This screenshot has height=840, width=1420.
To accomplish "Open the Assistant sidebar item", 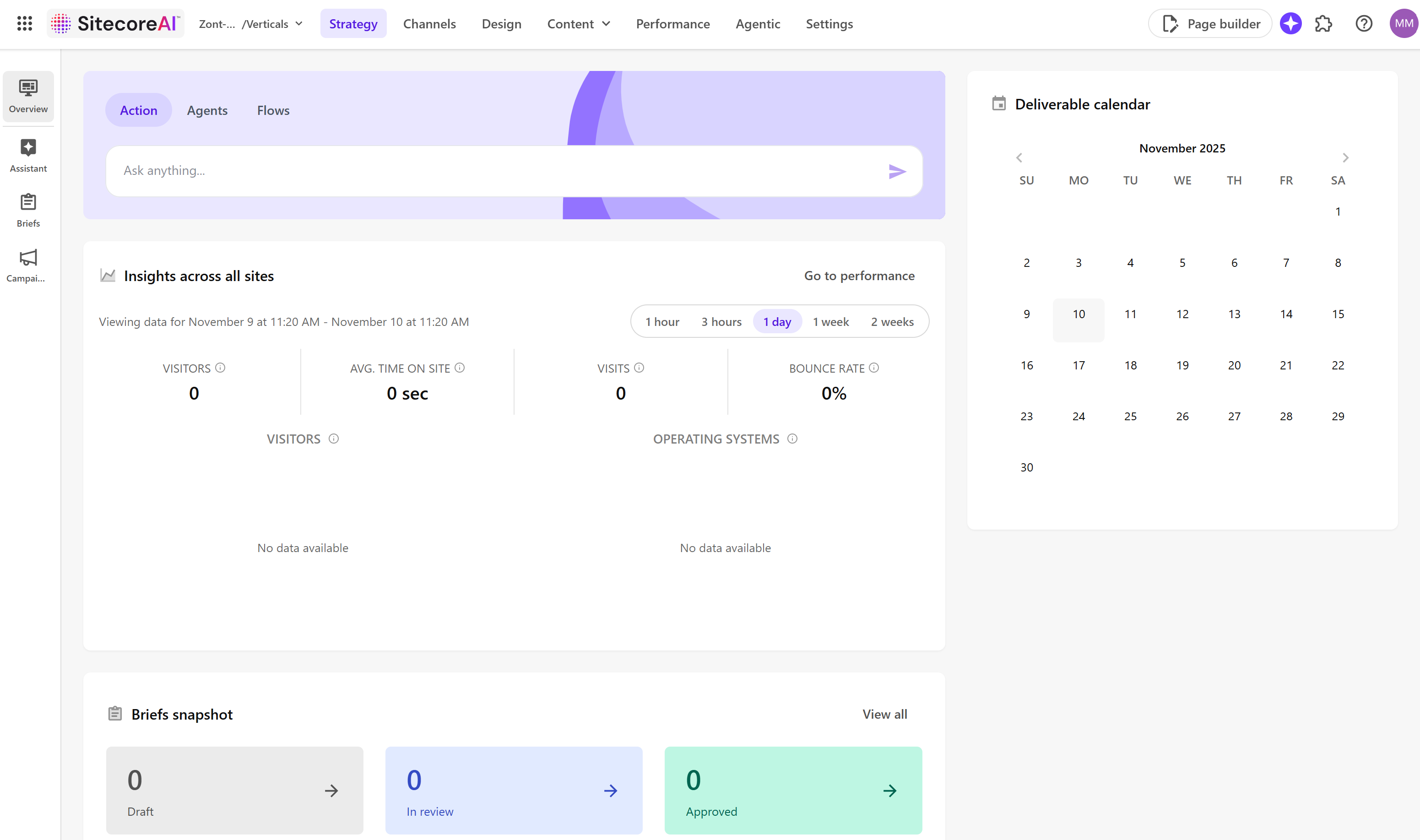I will point(28,155).
